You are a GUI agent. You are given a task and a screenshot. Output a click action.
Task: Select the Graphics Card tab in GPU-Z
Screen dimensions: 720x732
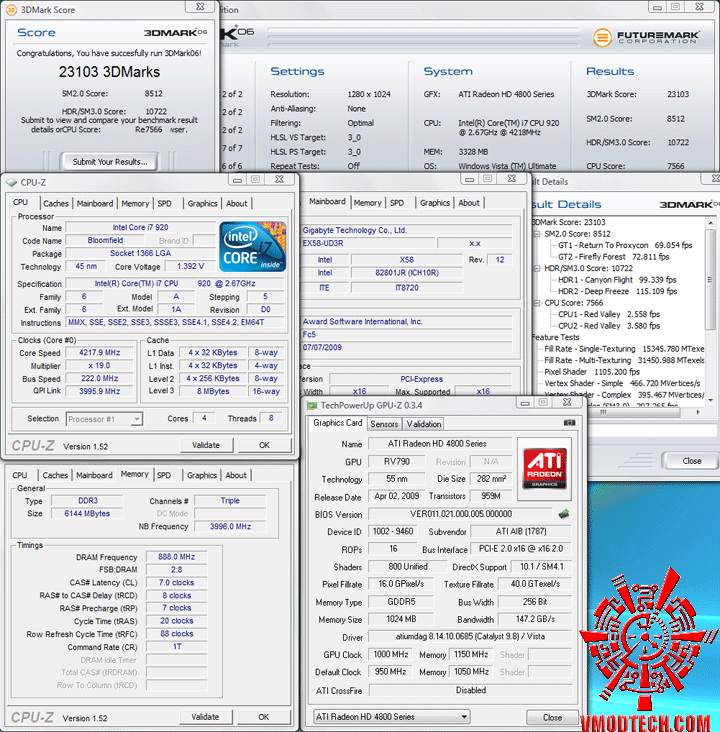coord(338,422)
